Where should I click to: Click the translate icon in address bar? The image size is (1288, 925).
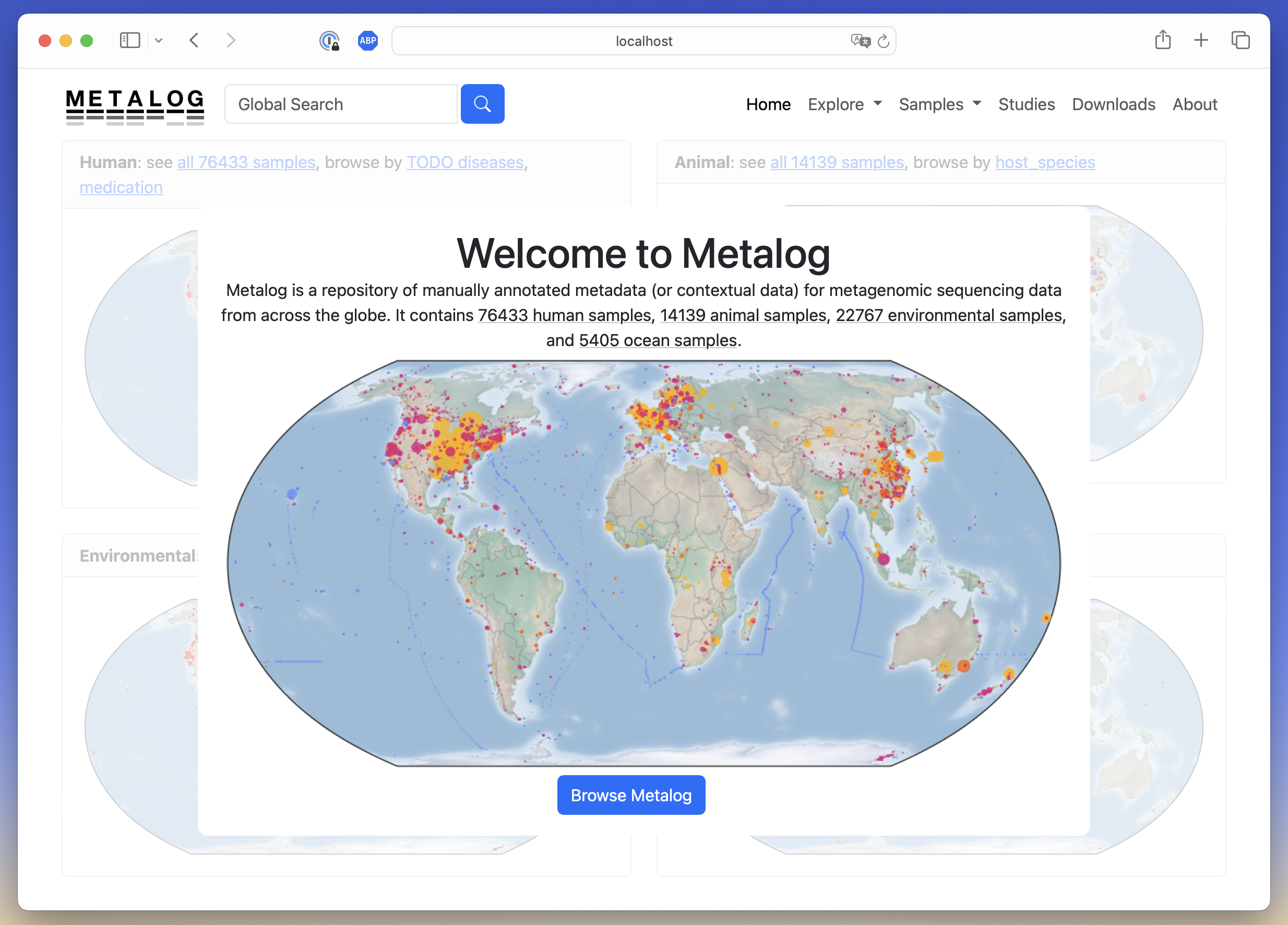pos(860,41)
